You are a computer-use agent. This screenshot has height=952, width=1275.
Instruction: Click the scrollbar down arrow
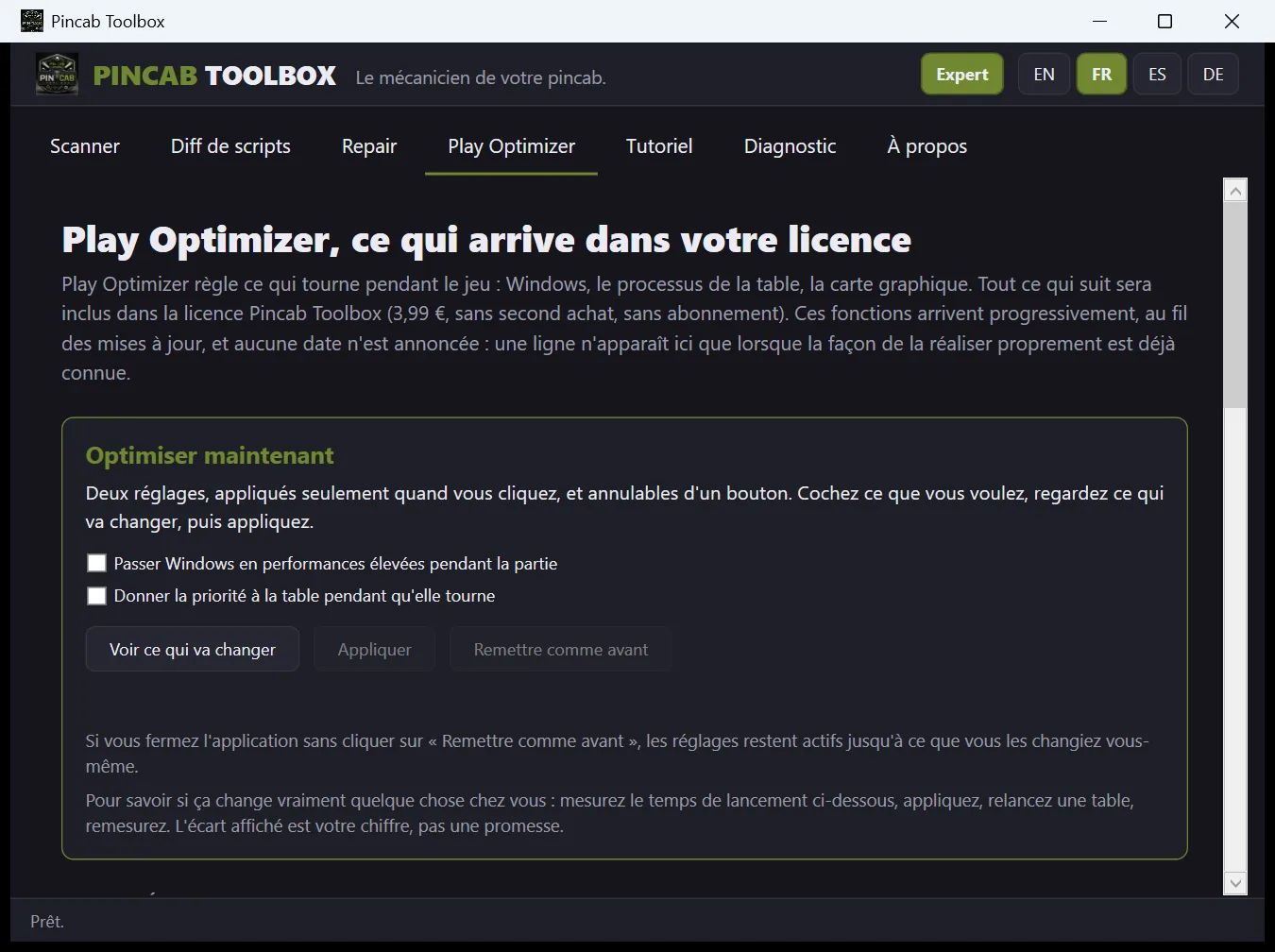click(x=1235, y=883)
